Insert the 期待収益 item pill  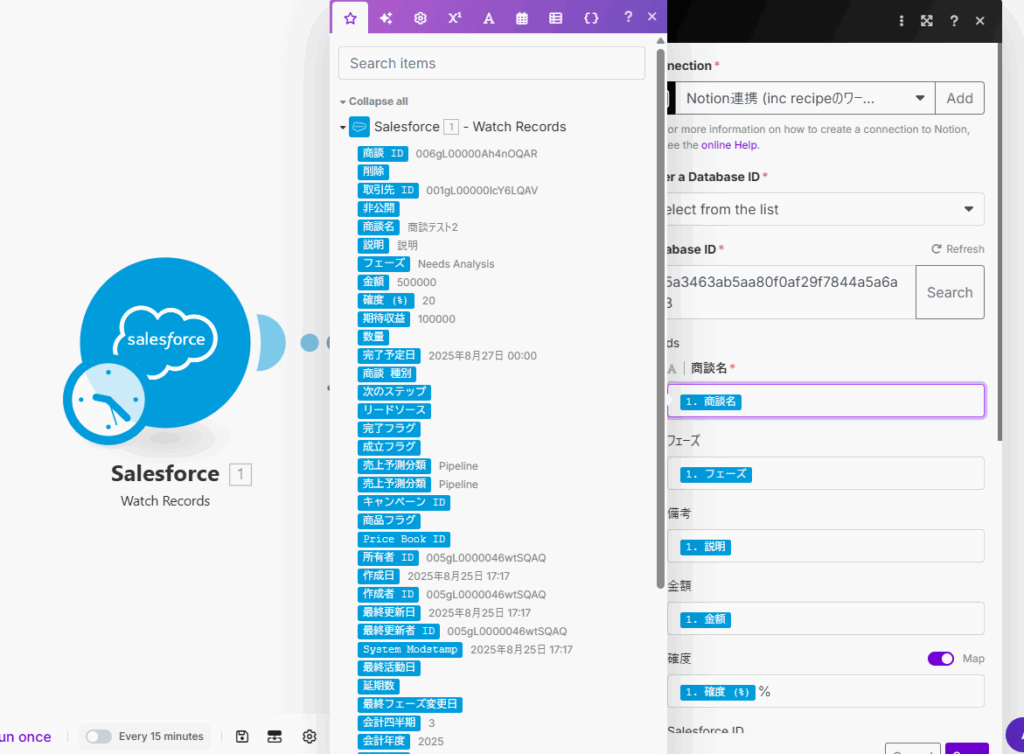click(384, 319)
